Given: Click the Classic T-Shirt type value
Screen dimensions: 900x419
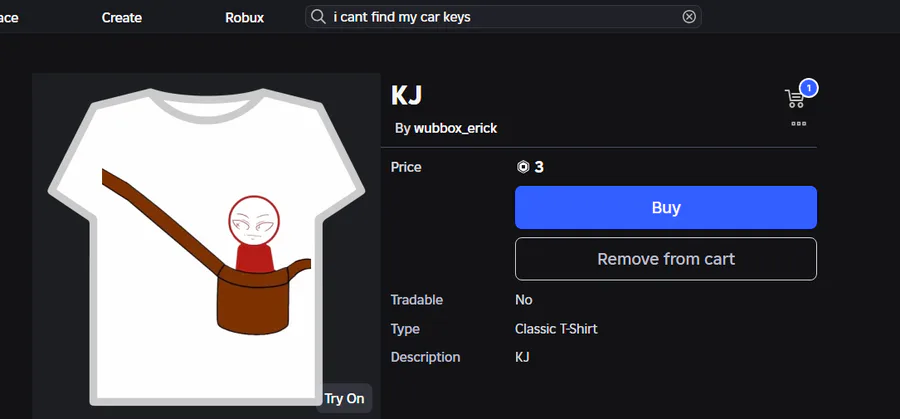Looking at the screenshot, I should click(x=556, y=329).
